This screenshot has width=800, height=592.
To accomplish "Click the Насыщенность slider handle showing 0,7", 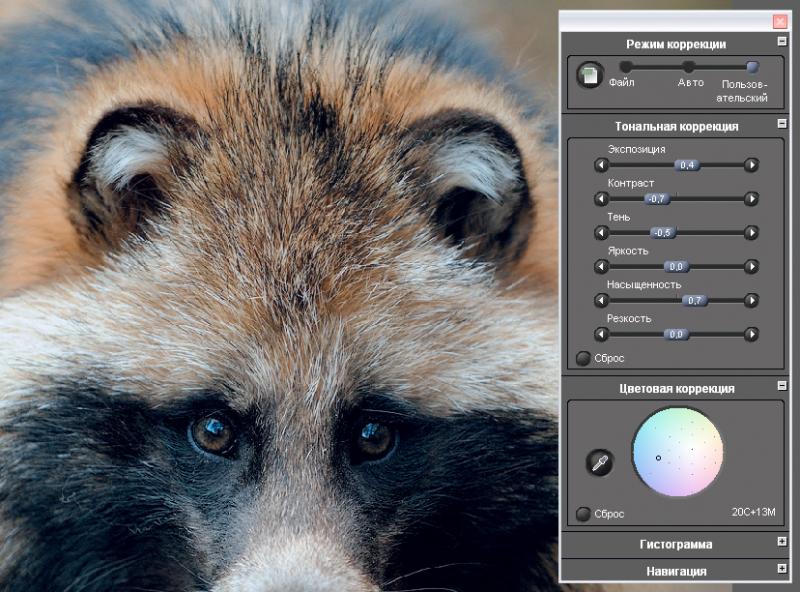I will (x=695, y=300).
